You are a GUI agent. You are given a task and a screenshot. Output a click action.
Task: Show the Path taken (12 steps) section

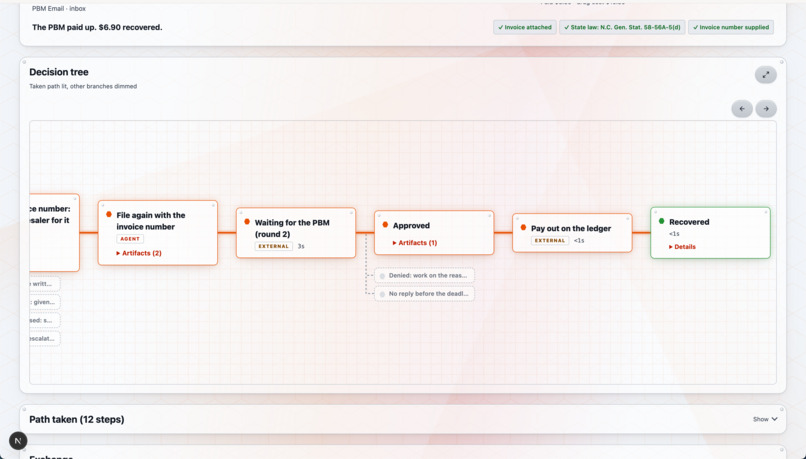[x=765, y=419]
